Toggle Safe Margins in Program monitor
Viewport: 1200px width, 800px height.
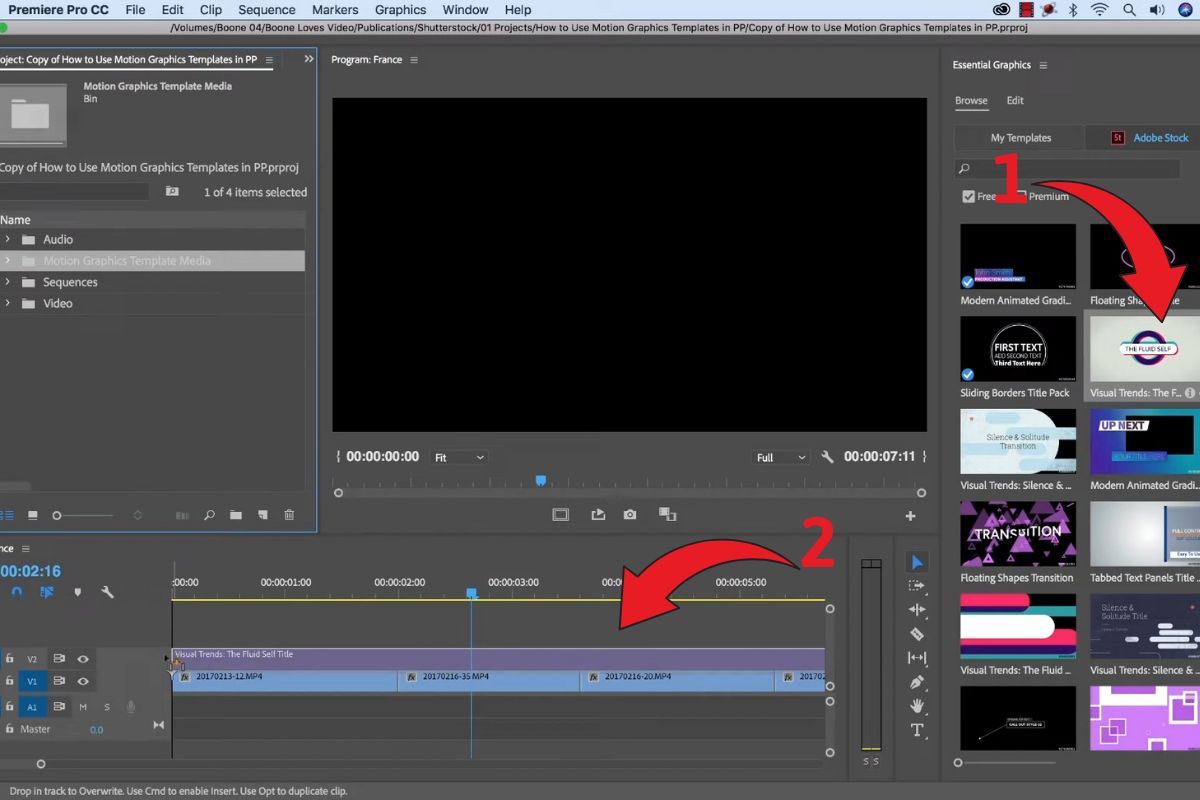click(561, 515)
